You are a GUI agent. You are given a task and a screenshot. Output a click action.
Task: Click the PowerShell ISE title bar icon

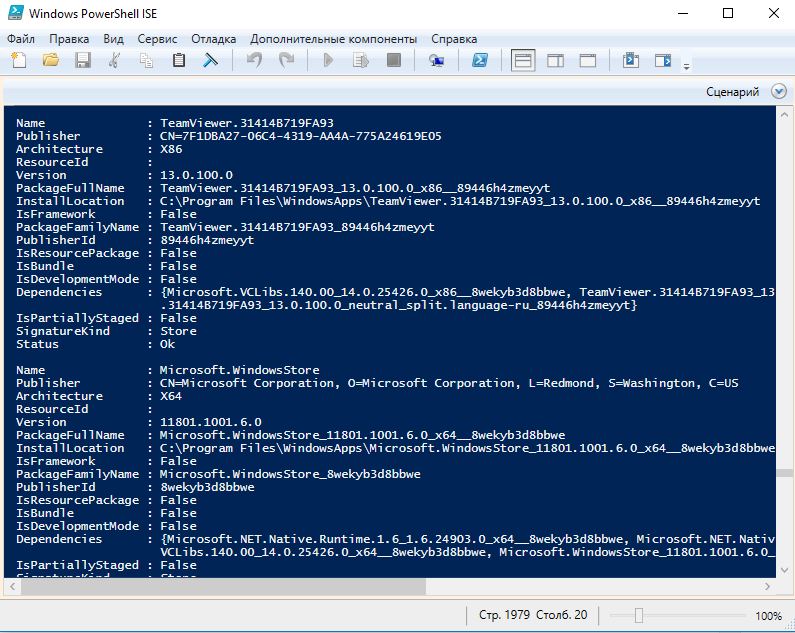15,13
